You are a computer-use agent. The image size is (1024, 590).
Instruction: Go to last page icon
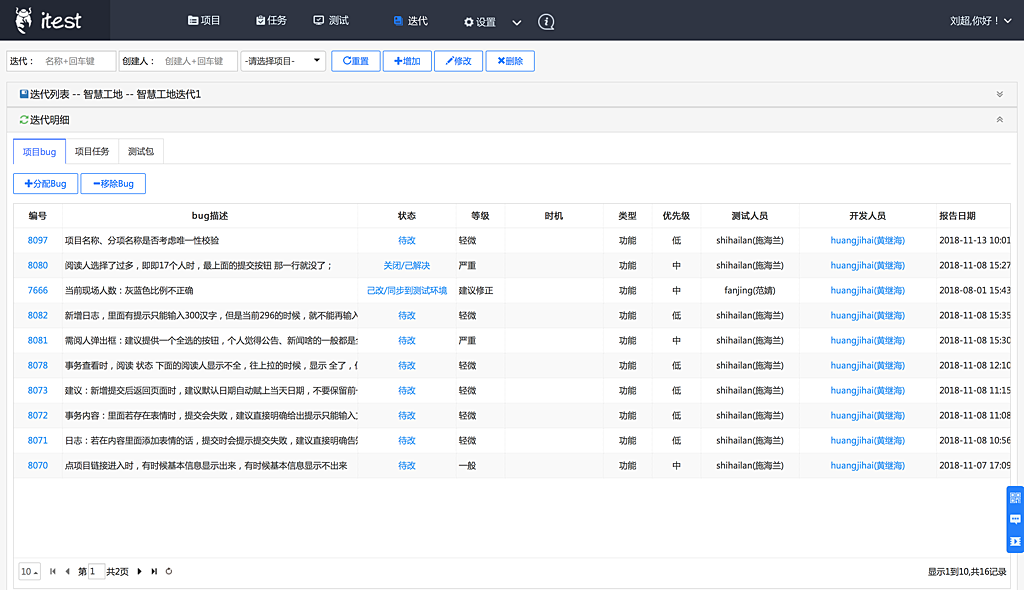[x=154, y=571]
